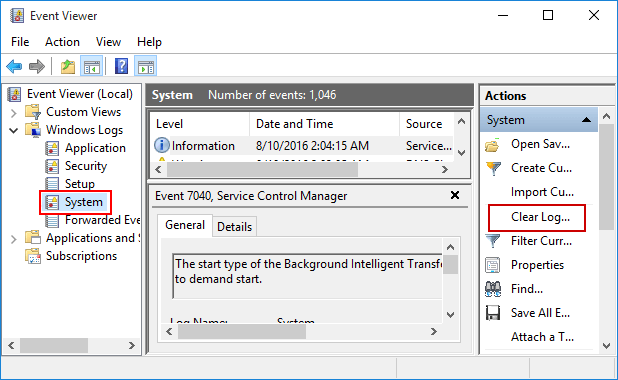
Task: Click the Open Saved Log folder icon
Action: click(x=492, y=145)
